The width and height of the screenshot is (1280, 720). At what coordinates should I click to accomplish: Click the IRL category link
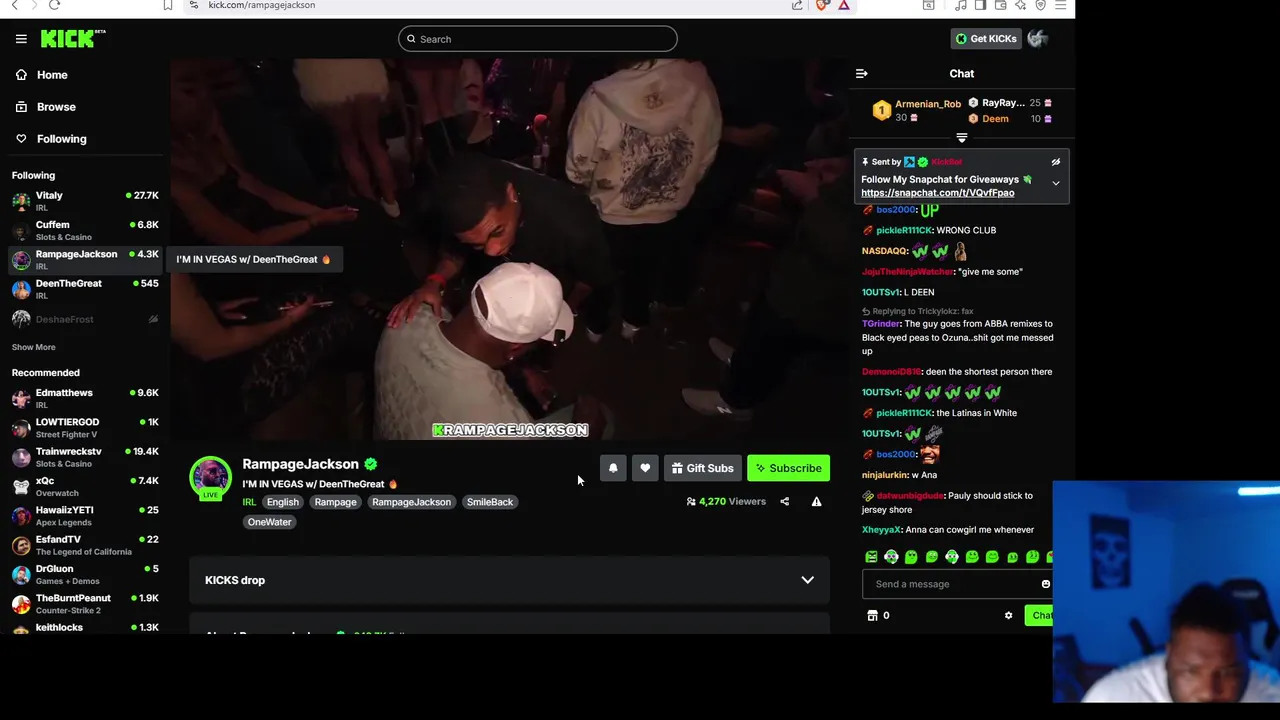249,502
